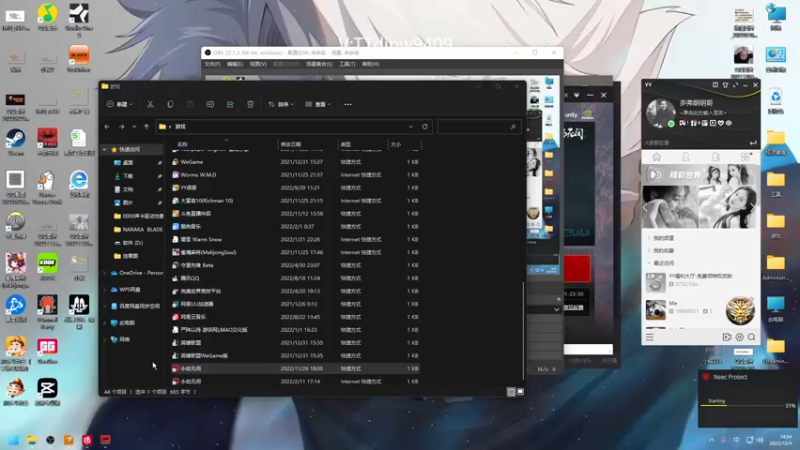Open the YY search magnifier icon at bottom
The image size is (800, 450).
[752, 337]
